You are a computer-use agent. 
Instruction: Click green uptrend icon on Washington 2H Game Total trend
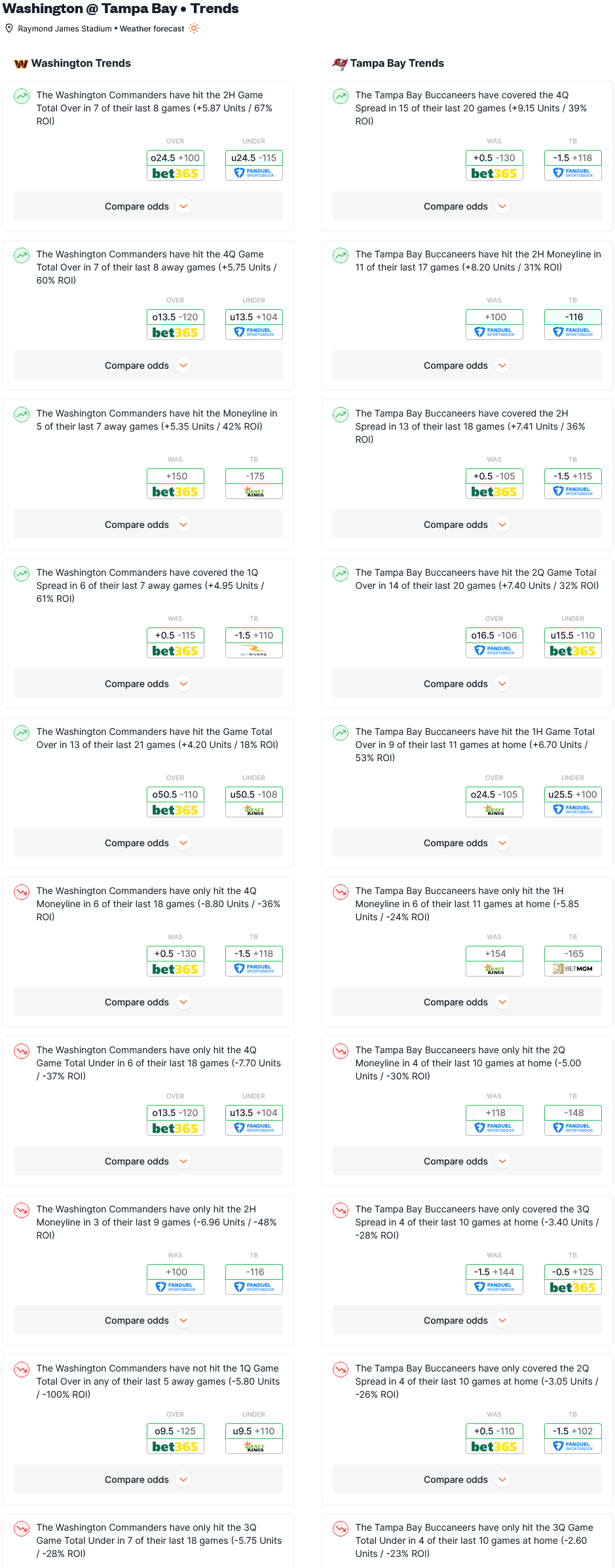(x=22, y=96)
